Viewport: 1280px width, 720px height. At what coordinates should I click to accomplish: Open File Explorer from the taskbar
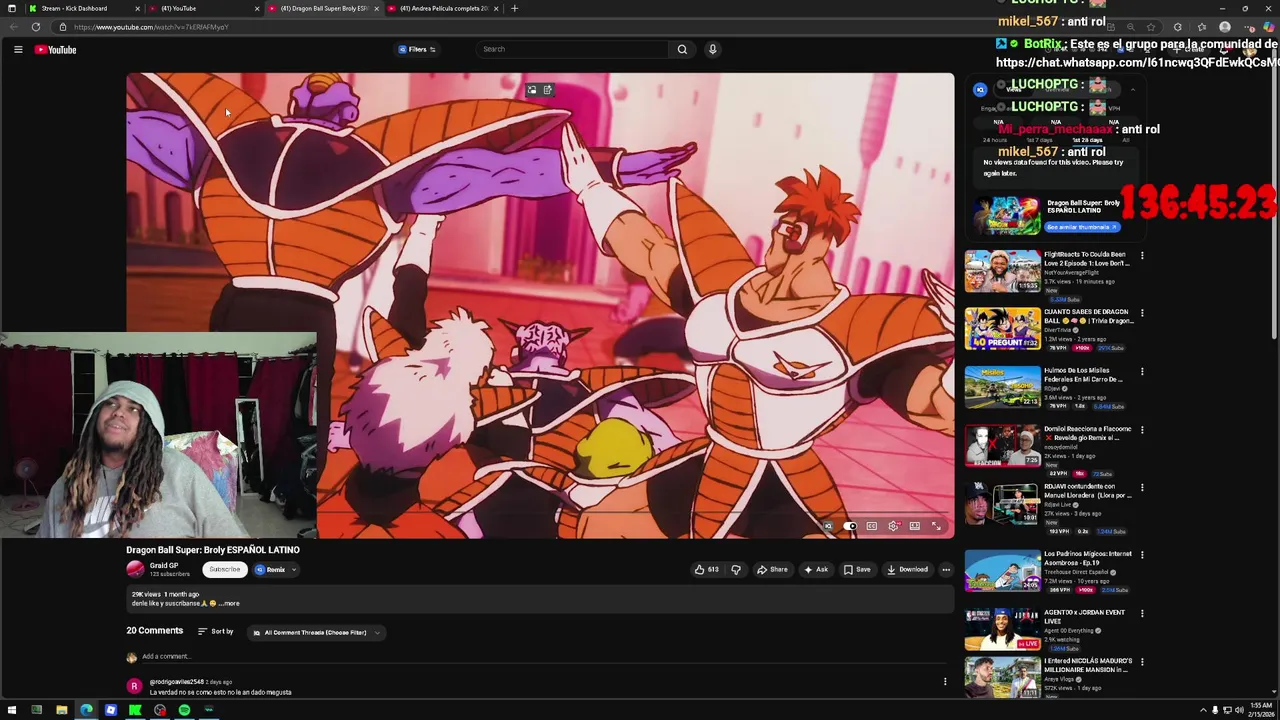tap(61, 710)
